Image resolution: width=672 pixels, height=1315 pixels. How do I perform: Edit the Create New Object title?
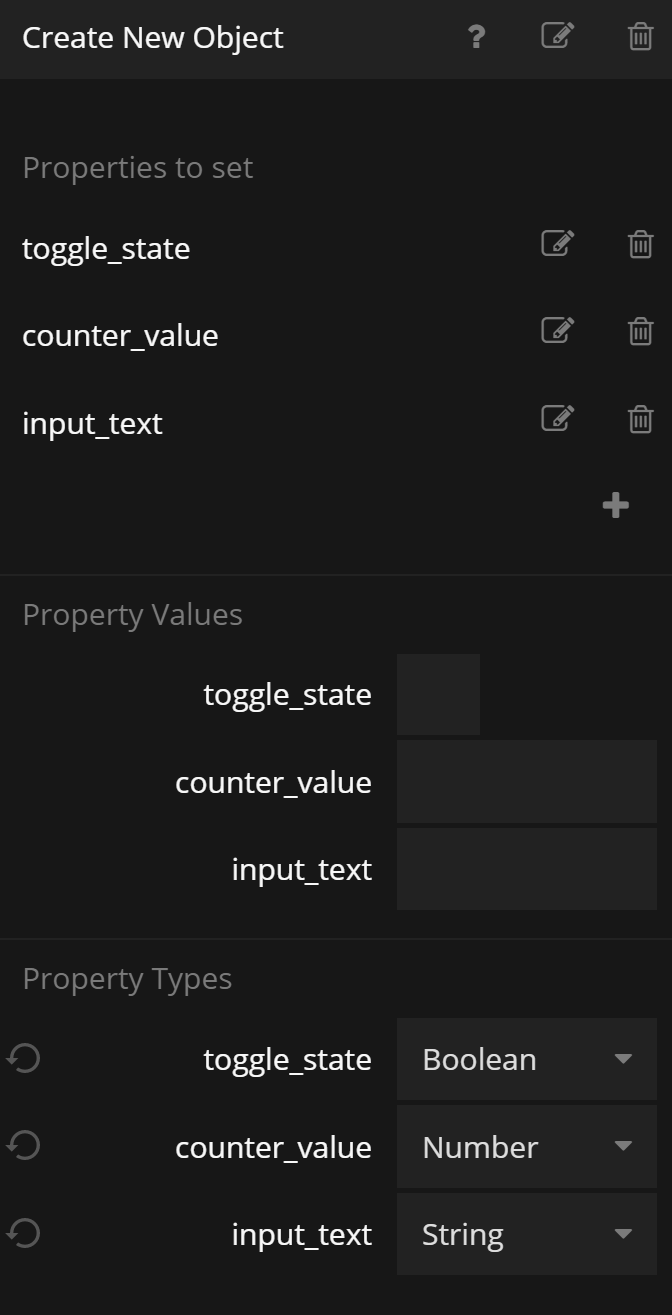pyautogui.click(x=557, y=37)
